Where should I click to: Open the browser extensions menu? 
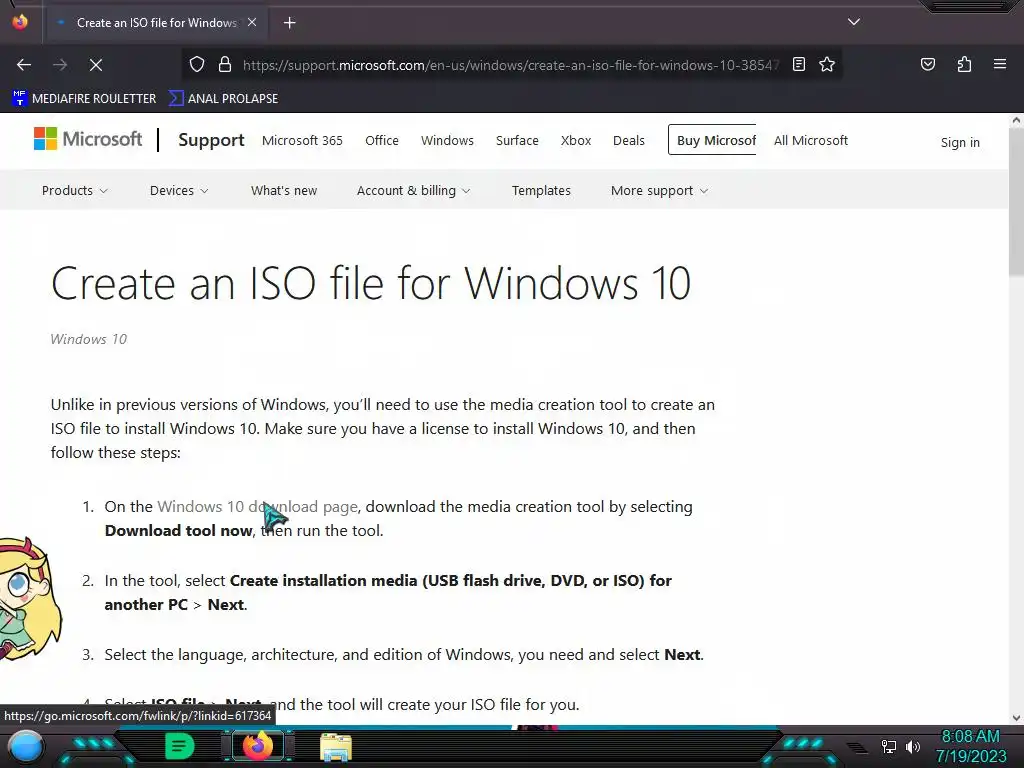964,64
